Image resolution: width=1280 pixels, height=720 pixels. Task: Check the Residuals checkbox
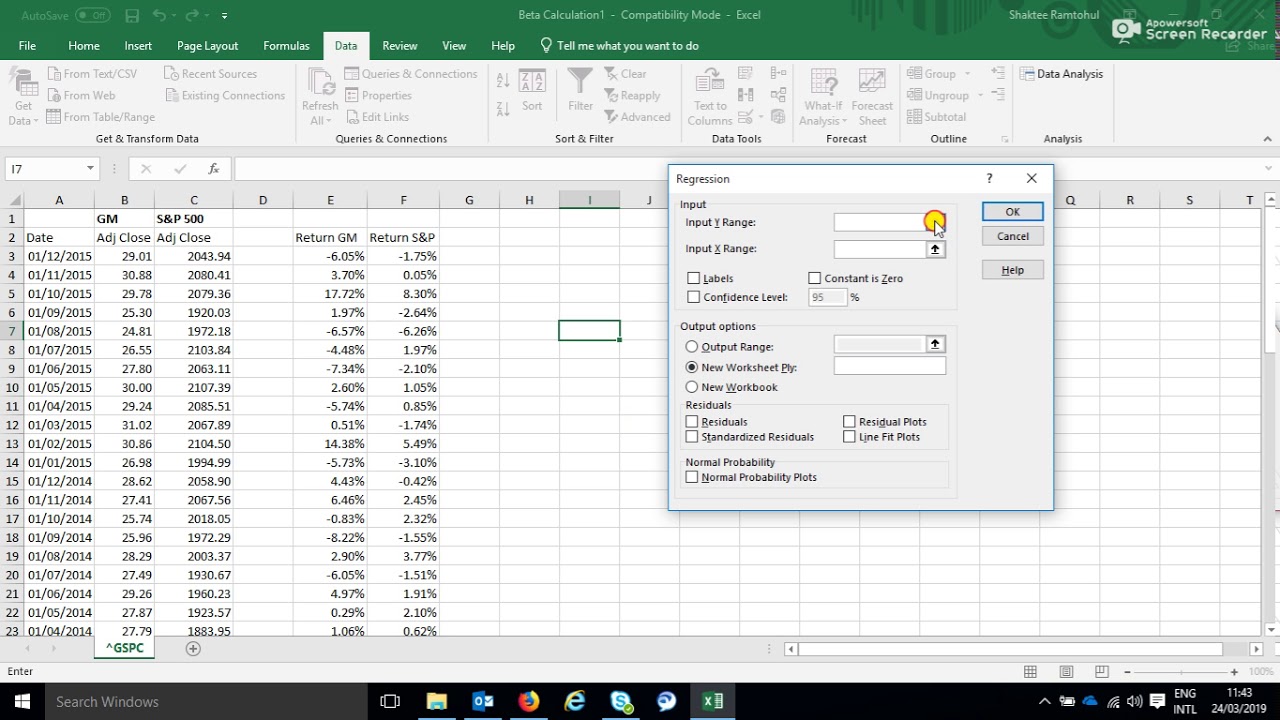click(x=692, y=422)
